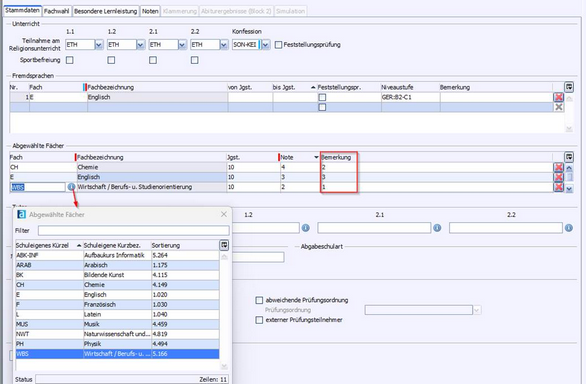Select the ARAB row in popup
This screenshot has width=586, height=384.
point(117,265)
